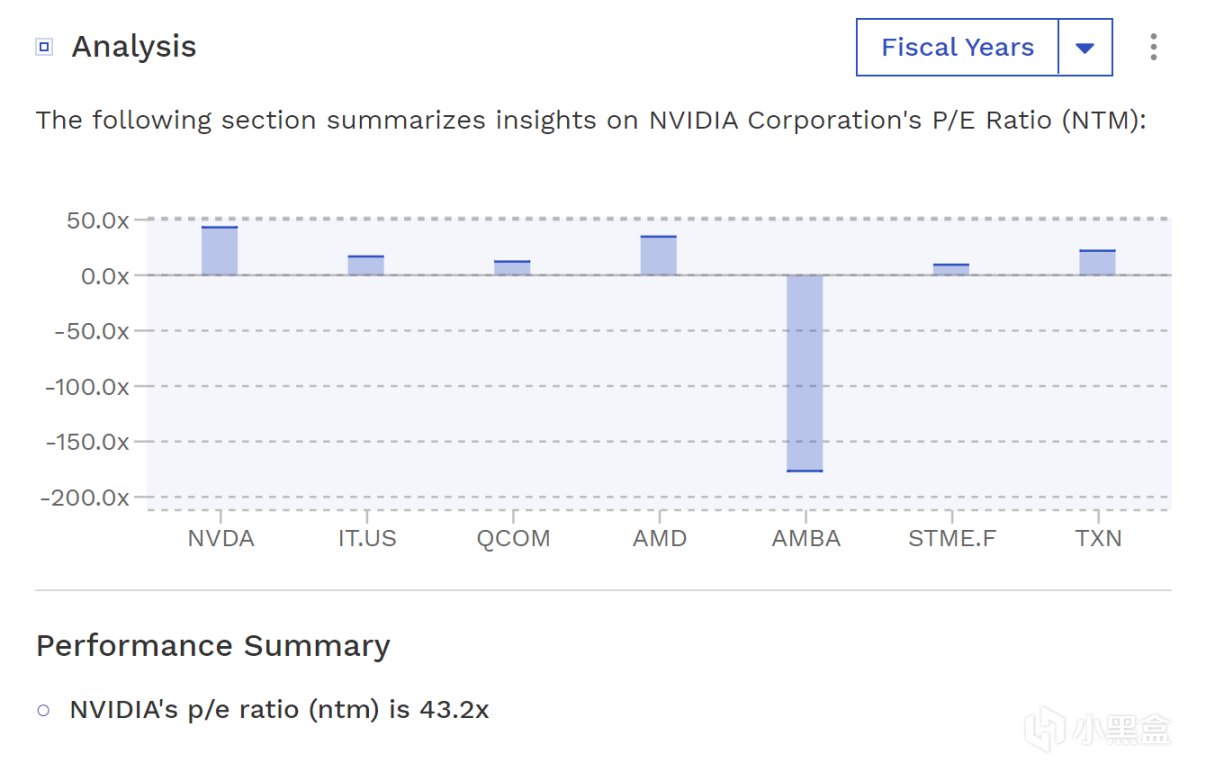Click the Analysis section heading
1206x772 pixels.
[x=134, y=47]
